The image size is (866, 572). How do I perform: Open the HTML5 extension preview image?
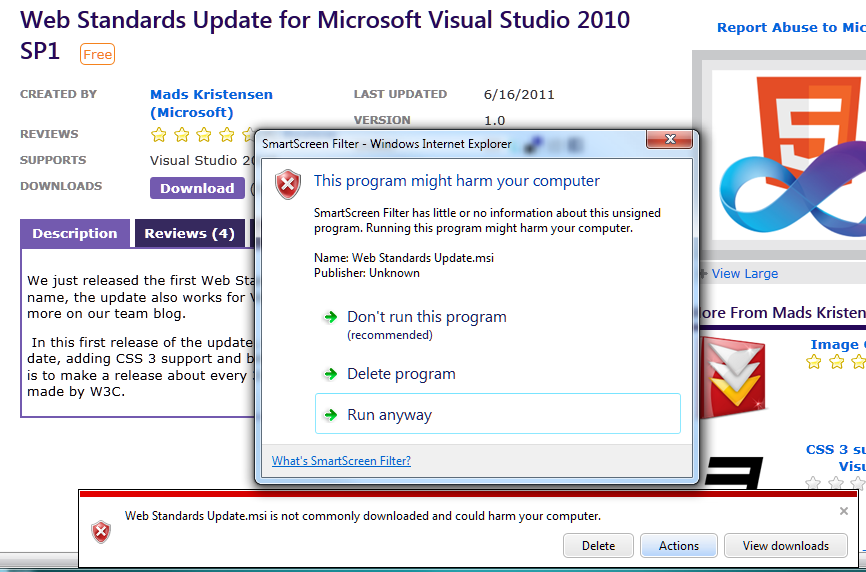[789, 155]
